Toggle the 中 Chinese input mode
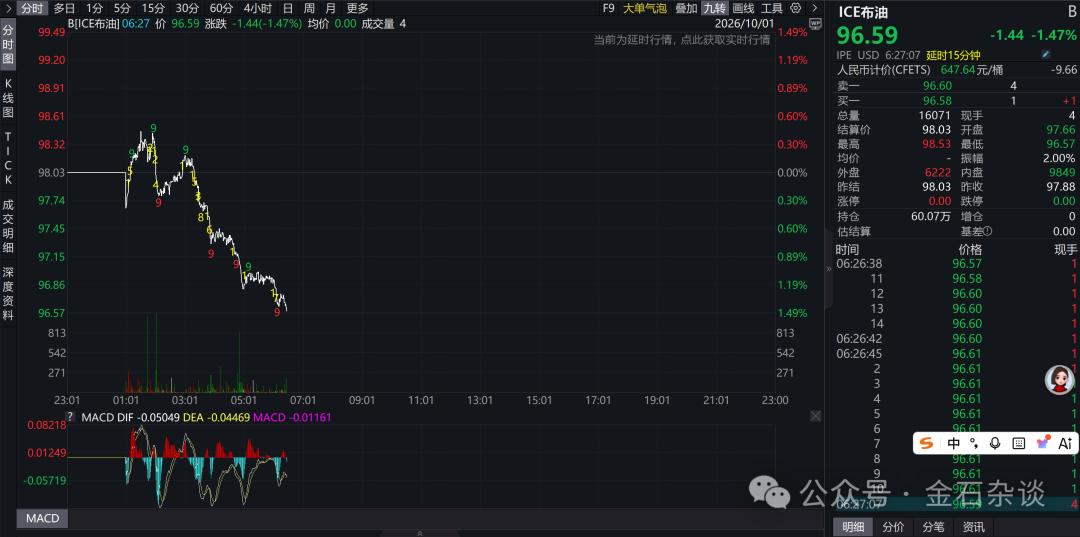This screenshot has width=1080, height=537. [x=954, y=443]
